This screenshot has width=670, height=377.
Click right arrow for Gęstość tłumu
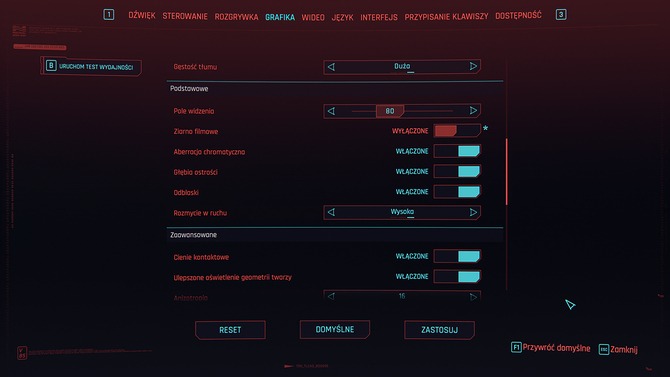[473, 66]
